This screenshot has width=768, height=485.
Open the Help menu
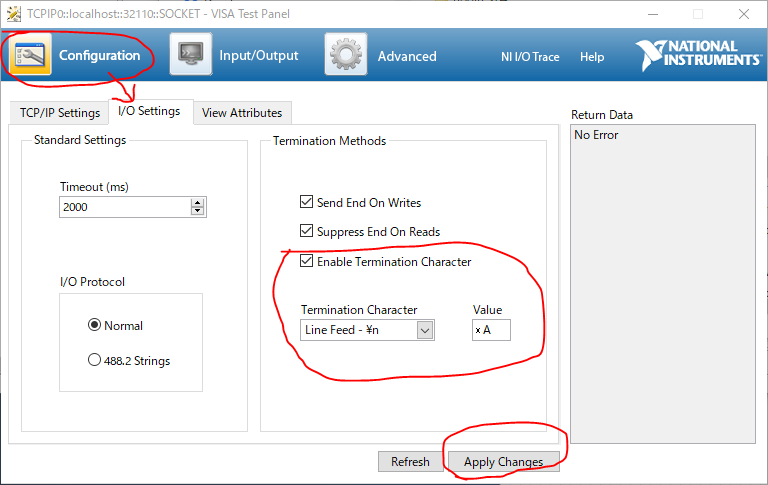pyautogui.click(x=592, y=57)
